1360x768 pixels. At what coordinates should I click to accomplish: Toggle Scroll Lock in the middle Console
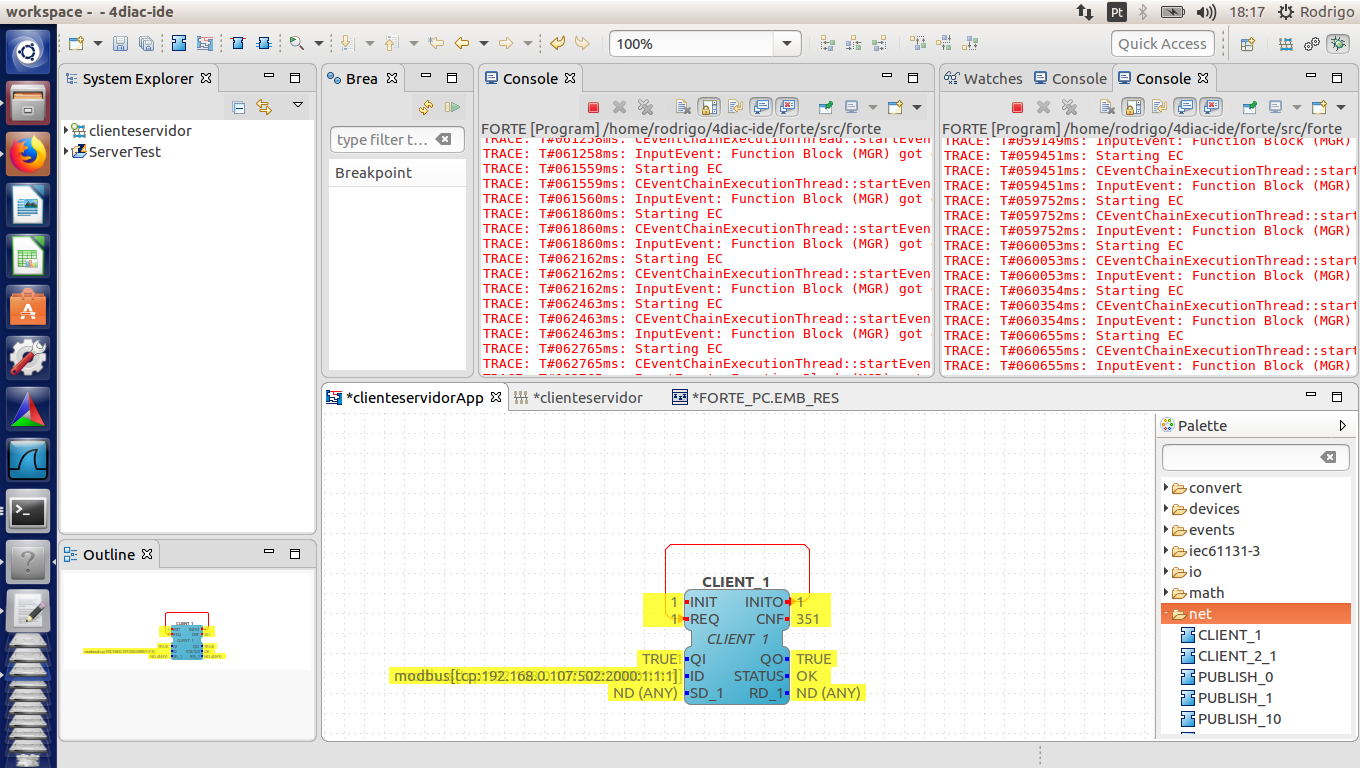click(x=709, y=107)
